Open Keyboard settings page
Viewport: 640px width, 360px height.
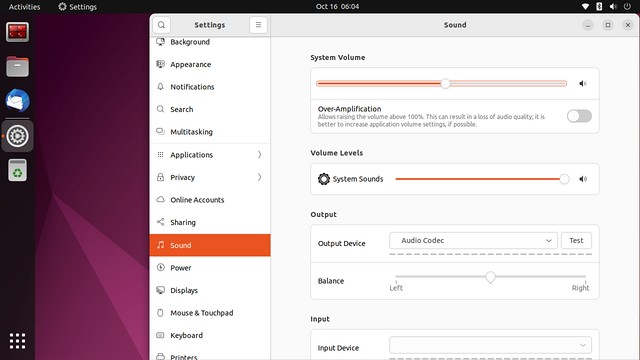[210, 335]
